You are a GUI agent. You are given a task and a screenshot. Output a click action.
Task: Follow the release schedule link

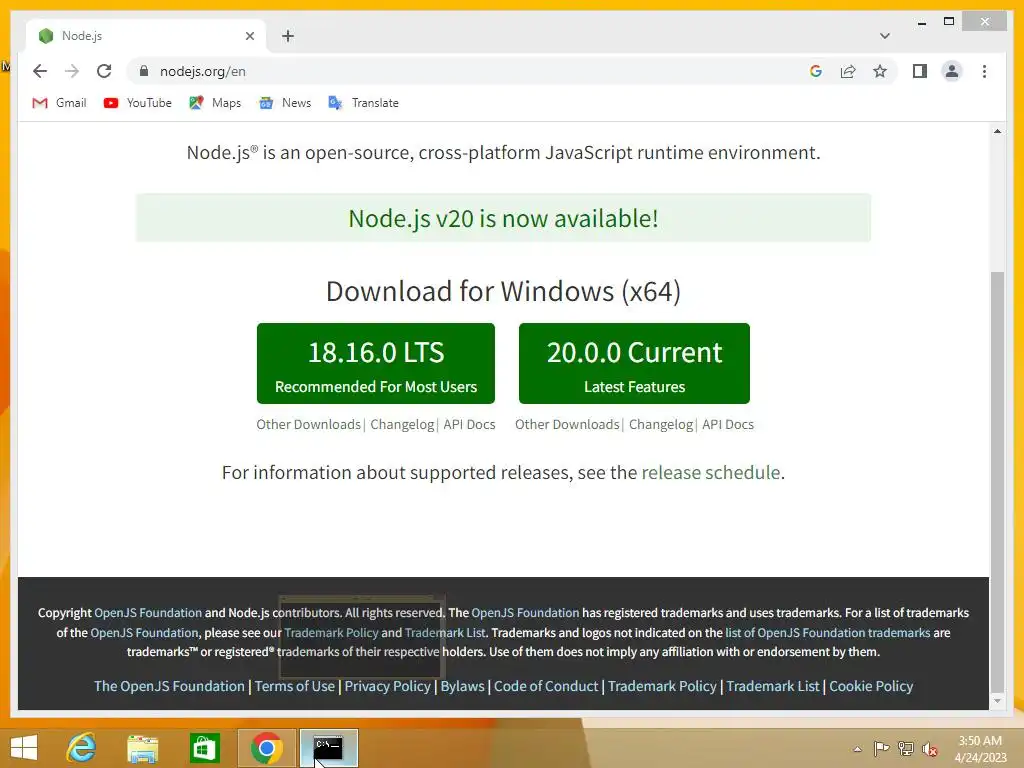coord(711,472)
